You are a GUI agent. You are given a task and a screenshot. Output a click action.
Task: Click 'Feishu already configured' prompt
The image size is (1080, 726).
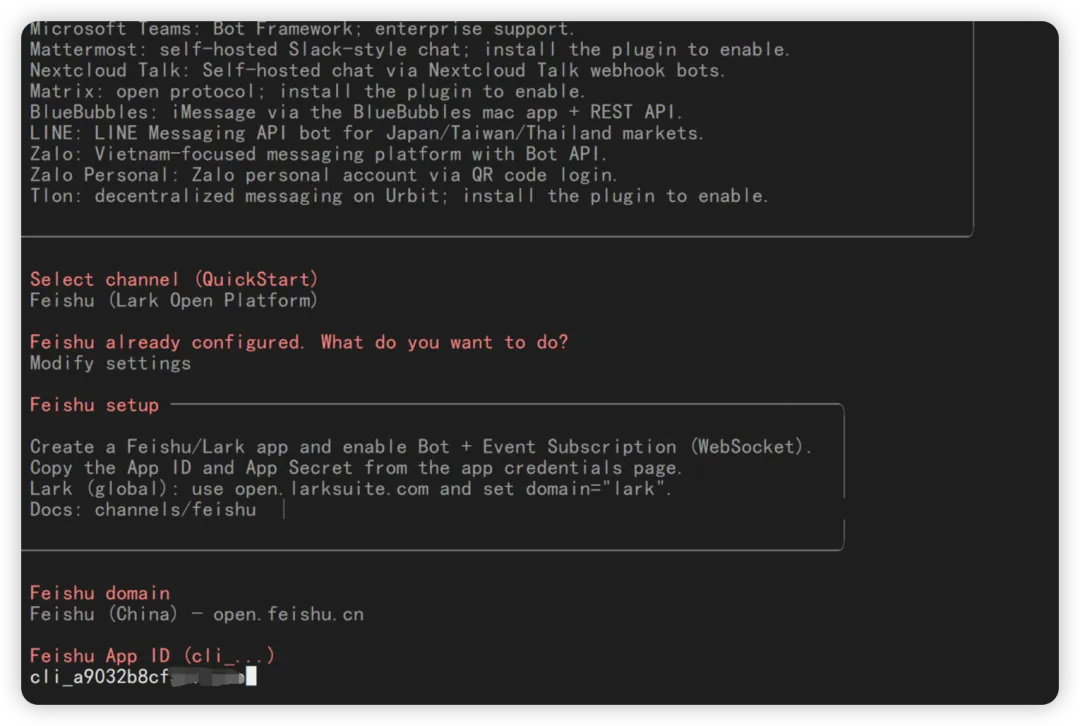coord(299,342)
